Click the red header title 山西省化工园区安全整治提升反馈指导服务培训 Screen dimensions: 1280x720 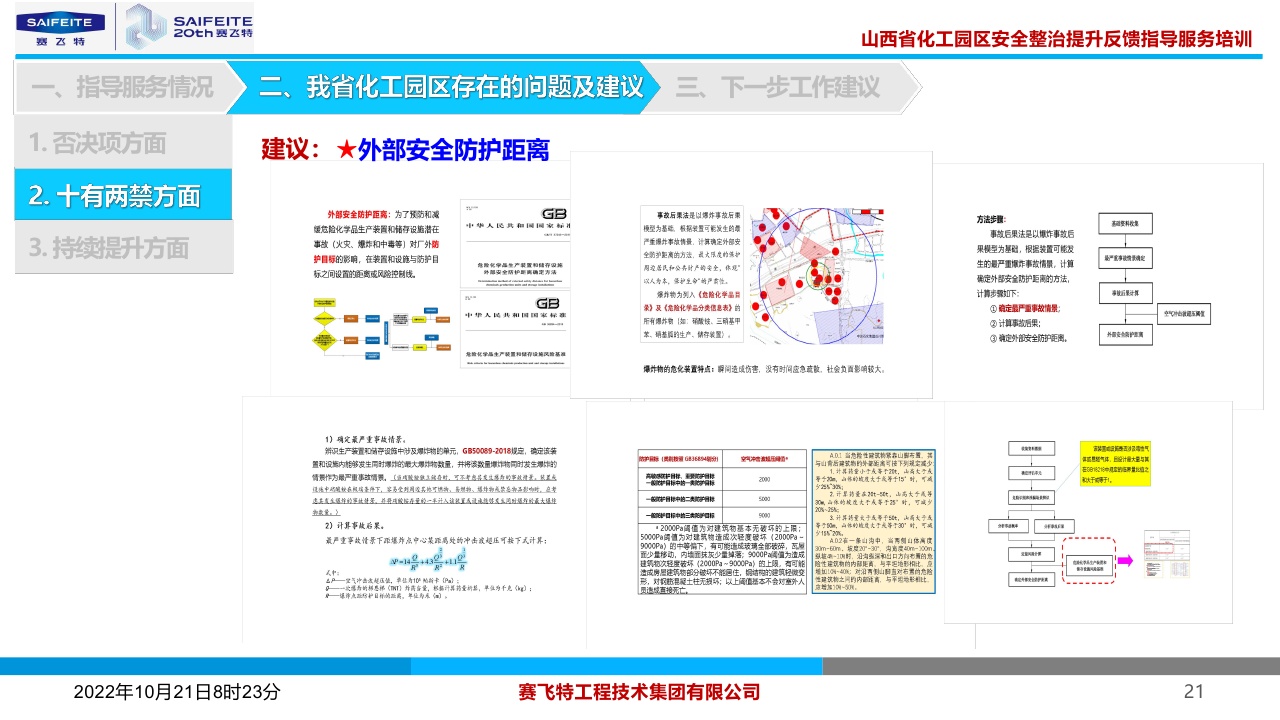1056,40
